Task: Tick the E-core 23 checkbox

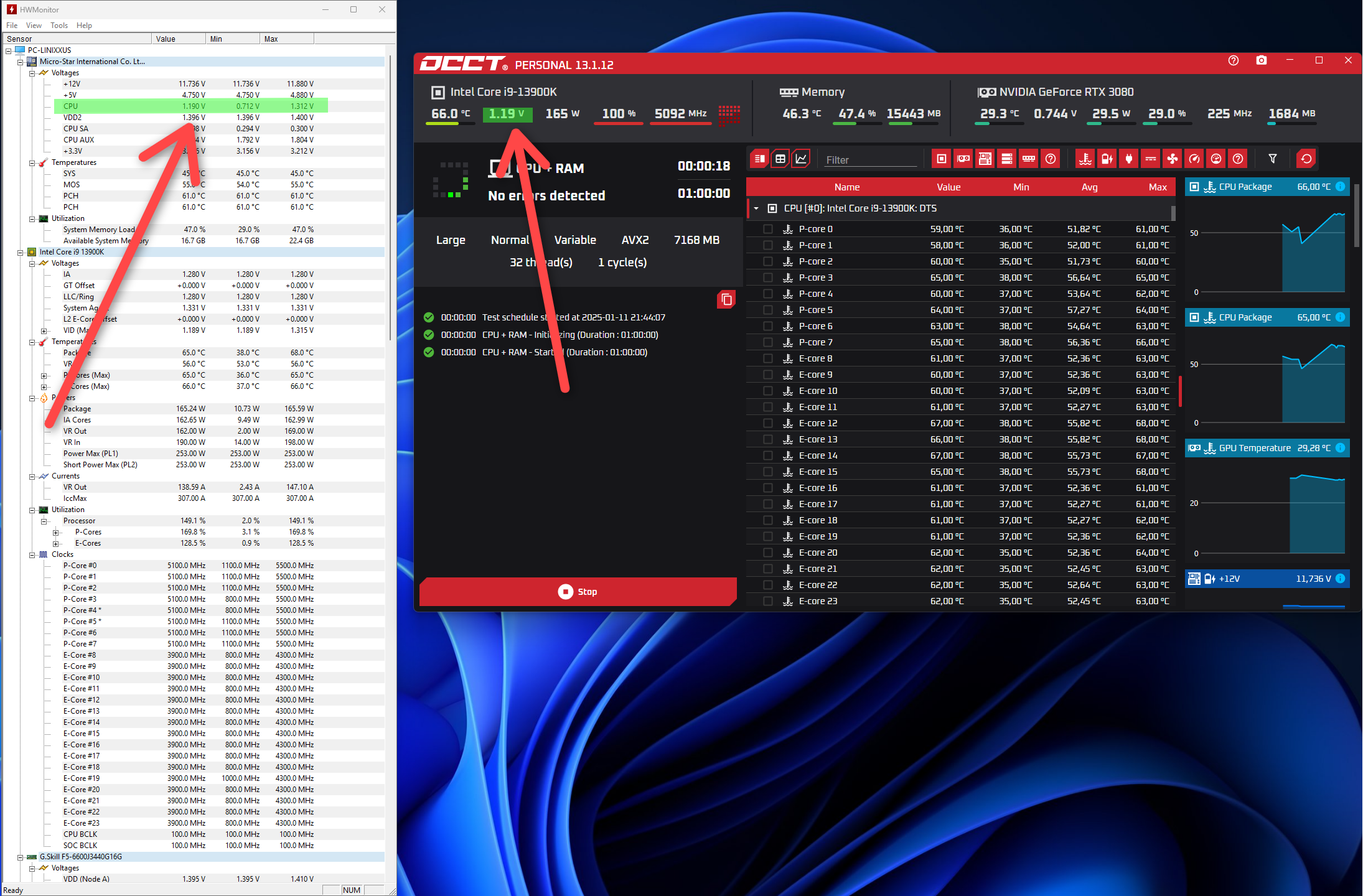Action: (768, 601)
